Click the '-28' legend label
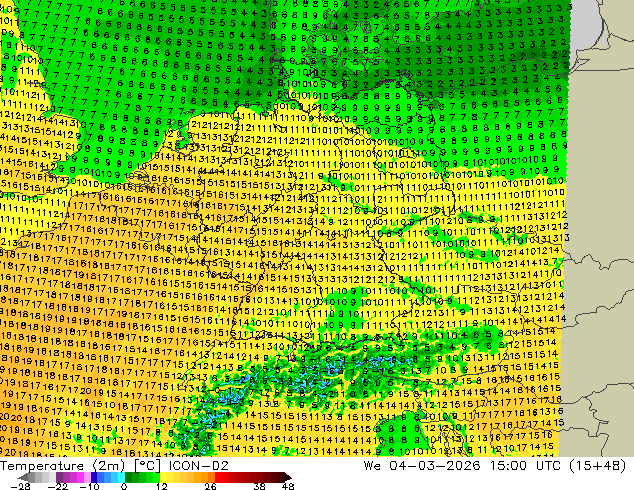Viewport: 634px width, 490px height. click(x=21, y=486)
